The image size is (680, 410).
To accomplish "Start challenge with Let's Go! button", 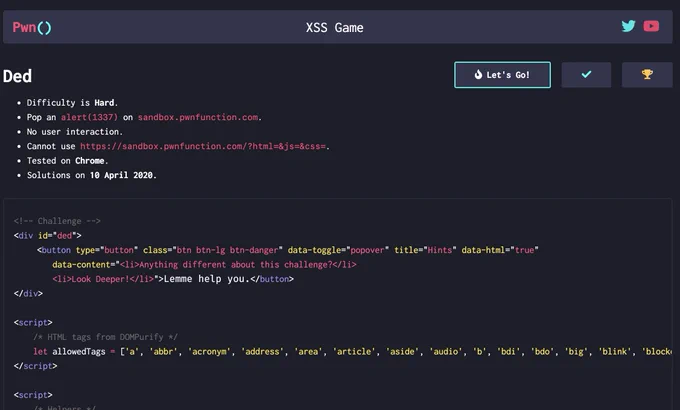I will tap(502, 75).
